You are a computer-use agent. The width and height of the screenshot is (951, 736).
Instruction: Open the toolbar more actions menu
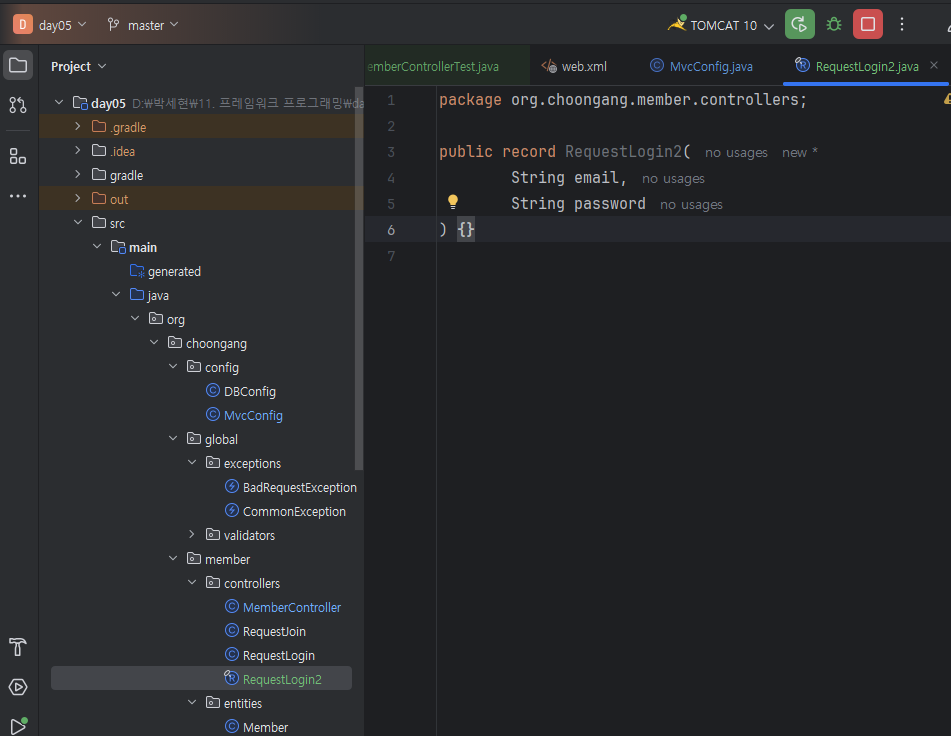902,25
